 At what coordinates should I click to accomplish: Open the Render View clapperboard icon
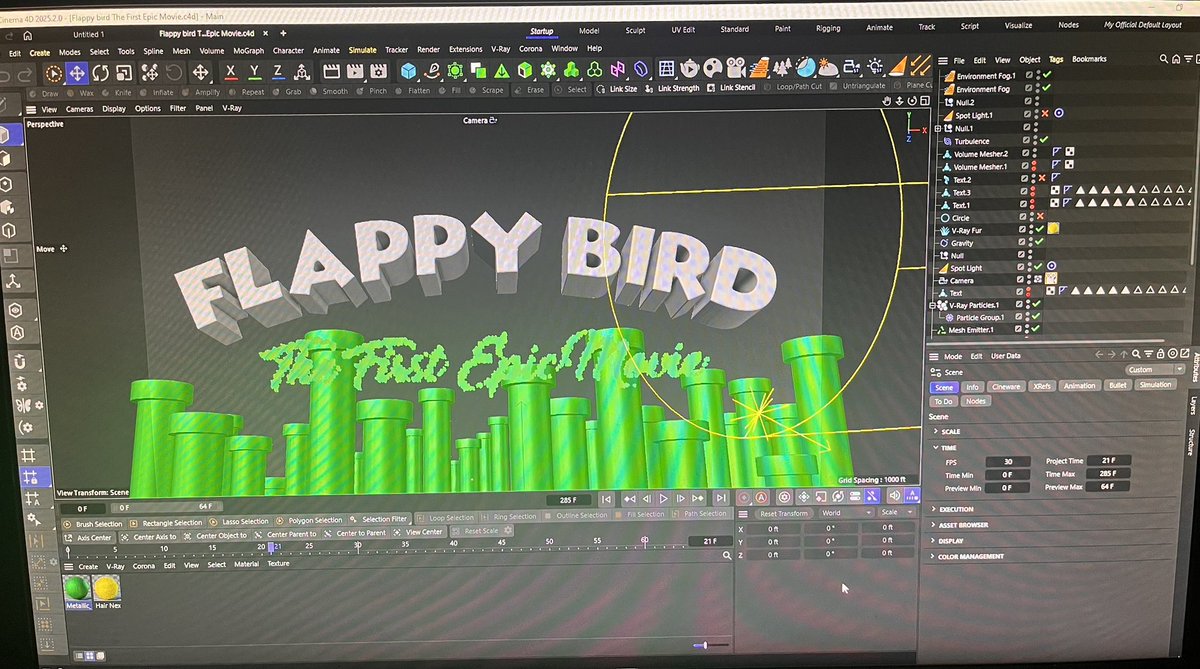pos(330,71)
